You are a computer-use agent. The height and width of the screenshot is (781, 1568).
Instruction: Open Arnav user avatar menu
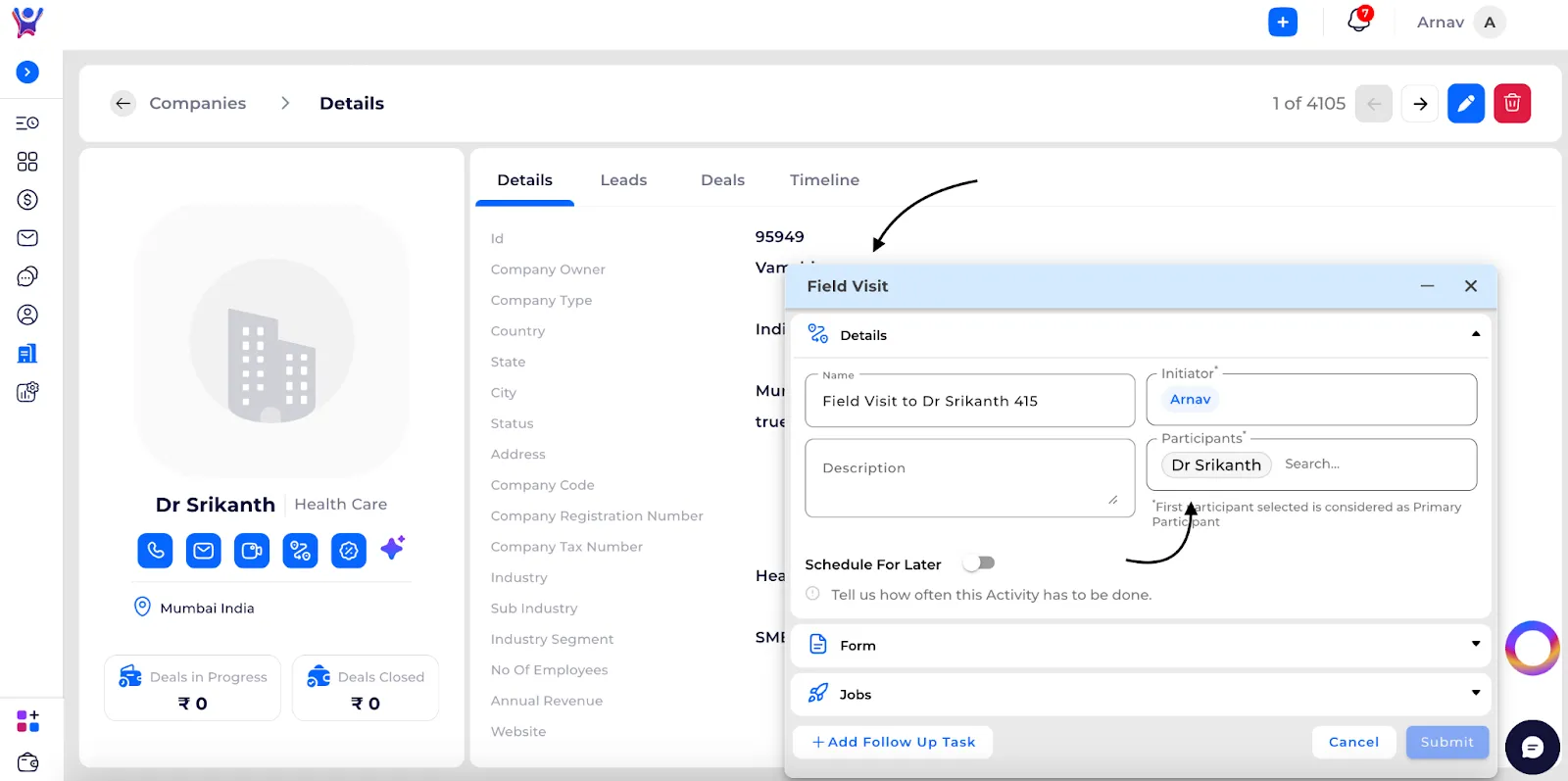coord(1489,22)
